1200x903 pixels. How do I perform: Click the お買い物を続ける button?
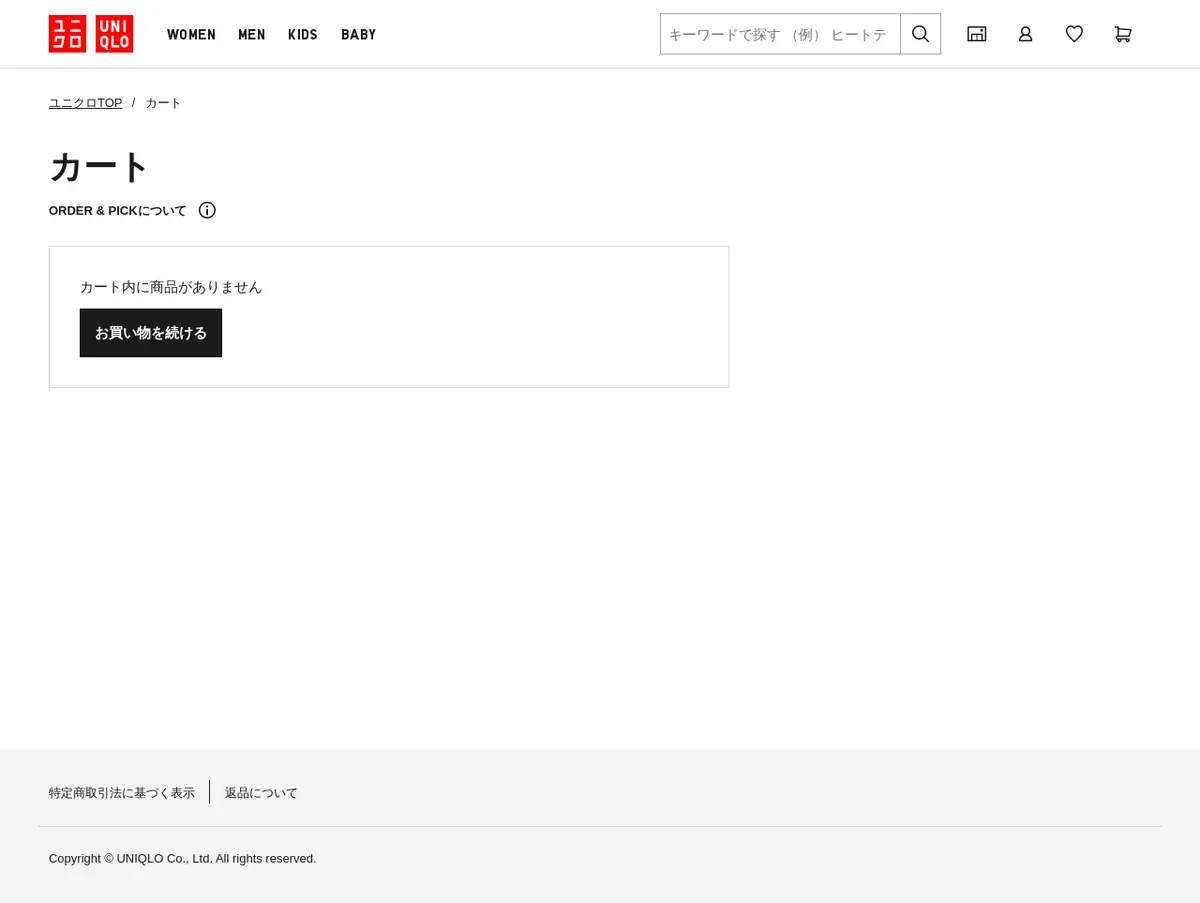[151, 333]
